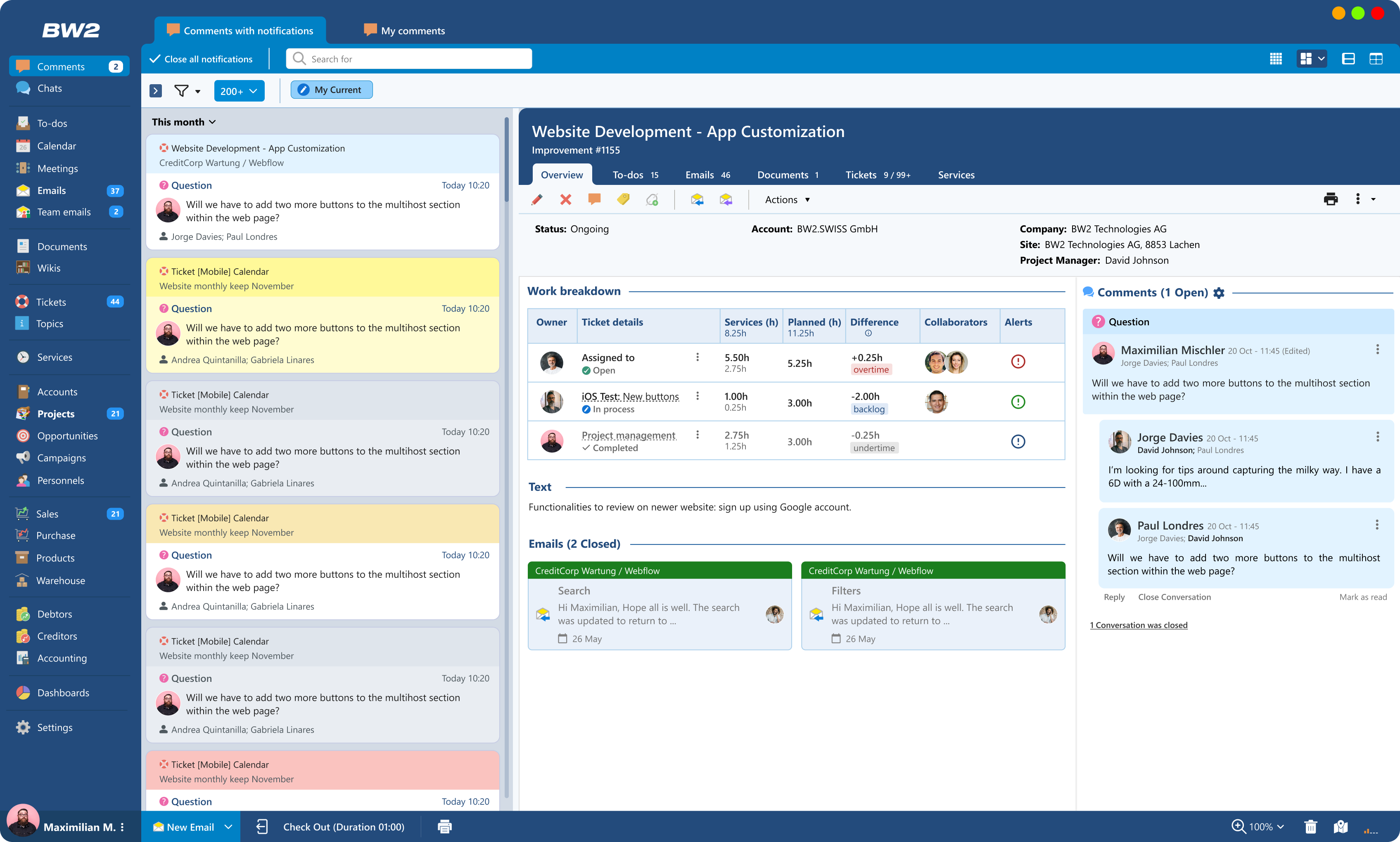Screen dimensions: 1400x842
Task: Expand the list panel arrow toggle
Action: pyautogui.click(x=156, y=91)
